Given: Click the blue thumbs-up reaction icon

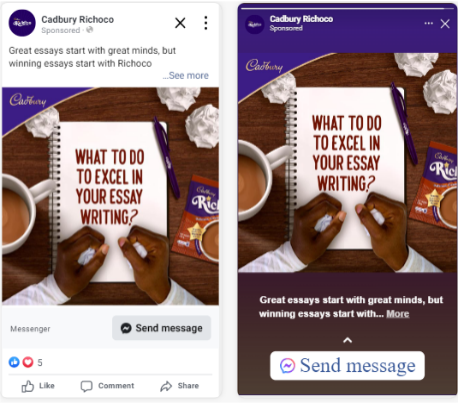Looking at the screenshot, I should tap(14, 362).
